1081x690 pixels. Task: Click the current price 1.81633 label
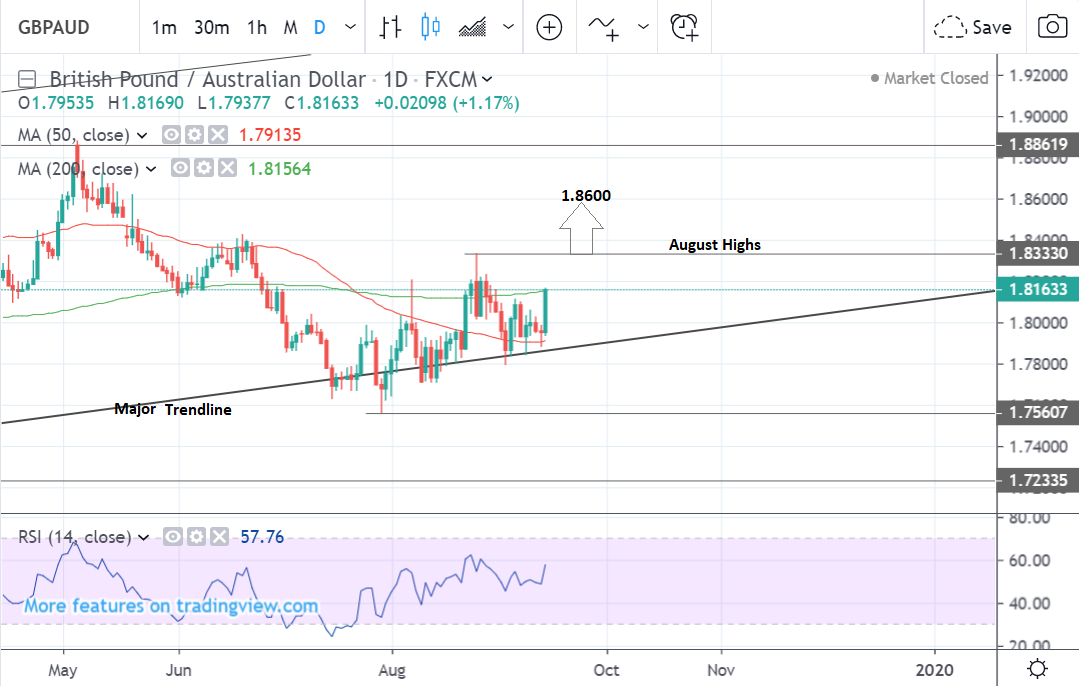pyautogui.click(x=1038, y=290)
